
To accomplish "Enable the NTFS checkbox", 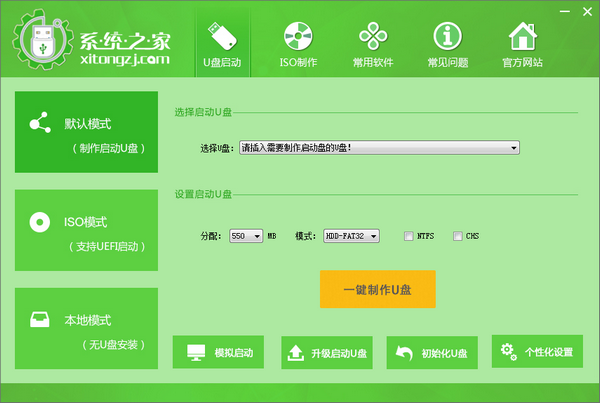I will click(x=408, y=236).
